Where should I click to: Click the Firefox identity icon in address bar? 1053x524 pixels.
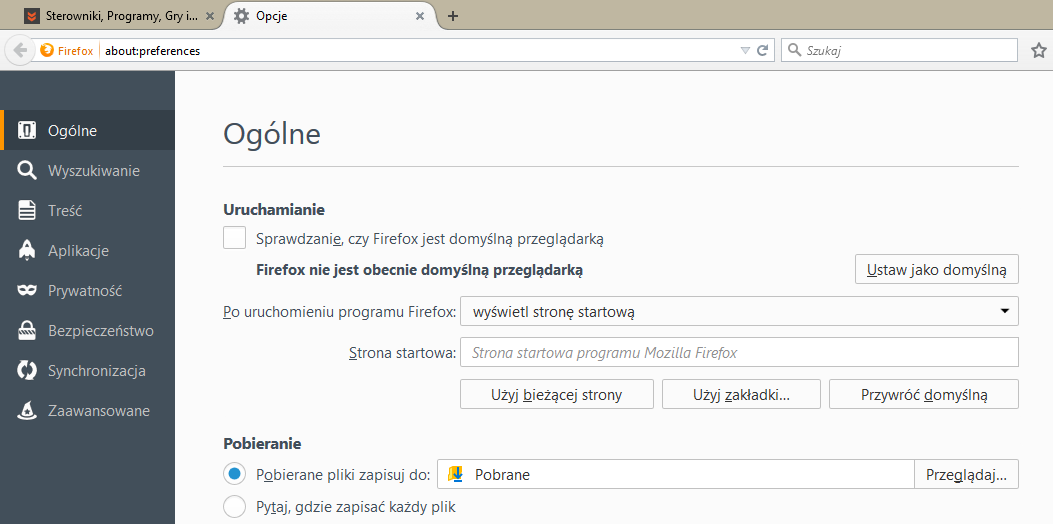pos(46,50)
